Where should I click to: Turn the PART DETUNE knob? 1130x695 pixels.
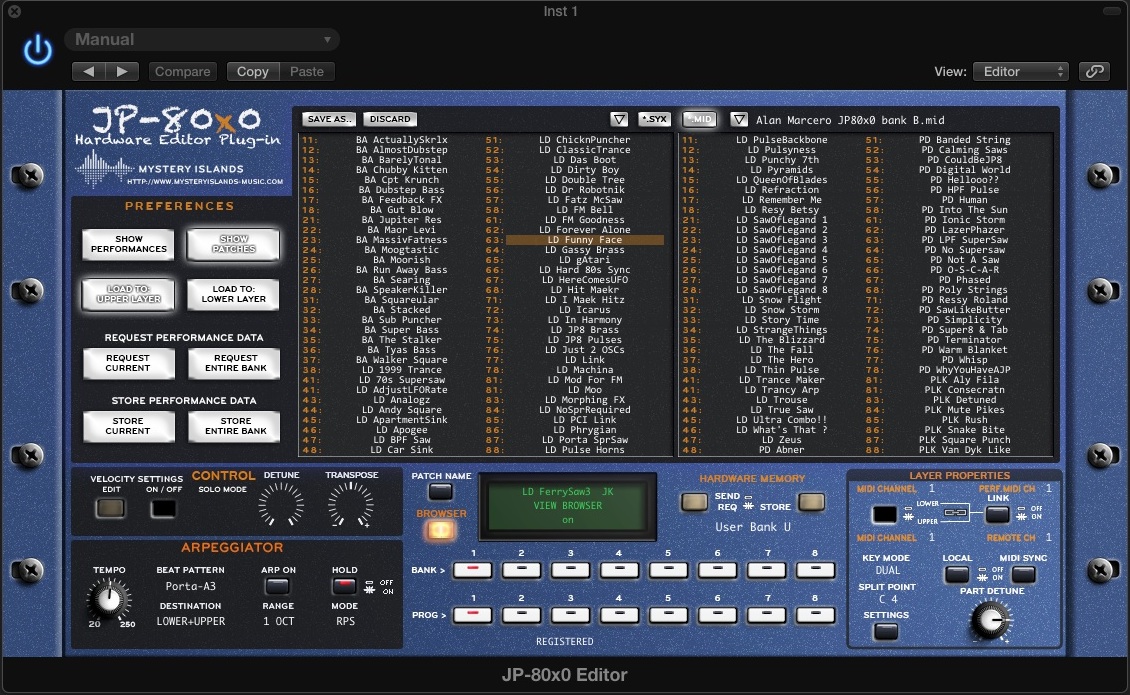pyautogui.click(x=991, y=620)
